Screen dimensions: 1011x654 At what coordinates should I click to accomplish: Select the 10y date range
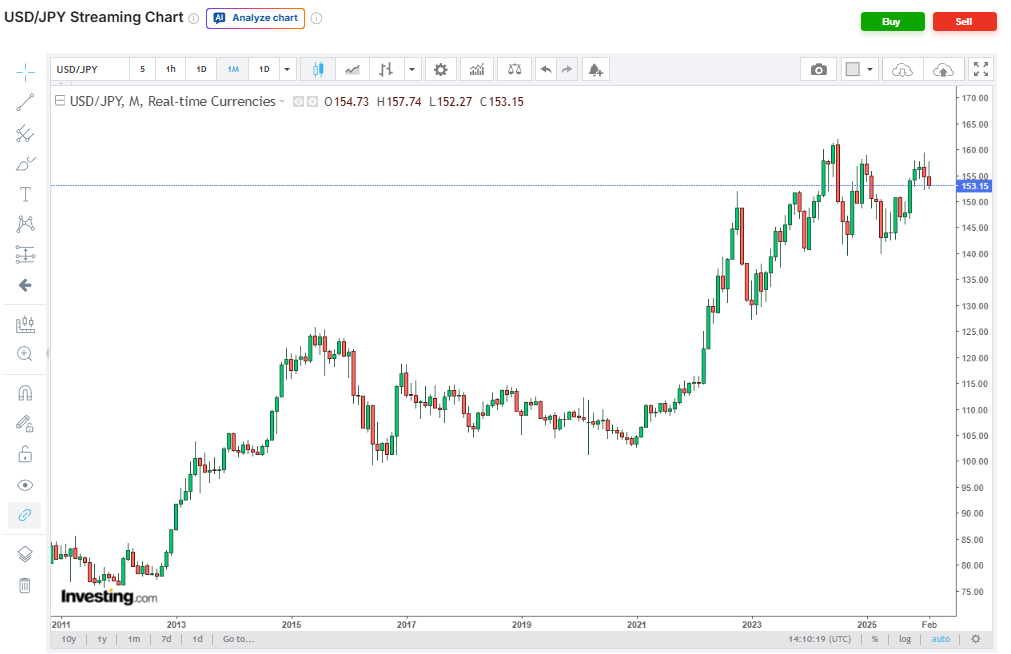coord(69,639)
